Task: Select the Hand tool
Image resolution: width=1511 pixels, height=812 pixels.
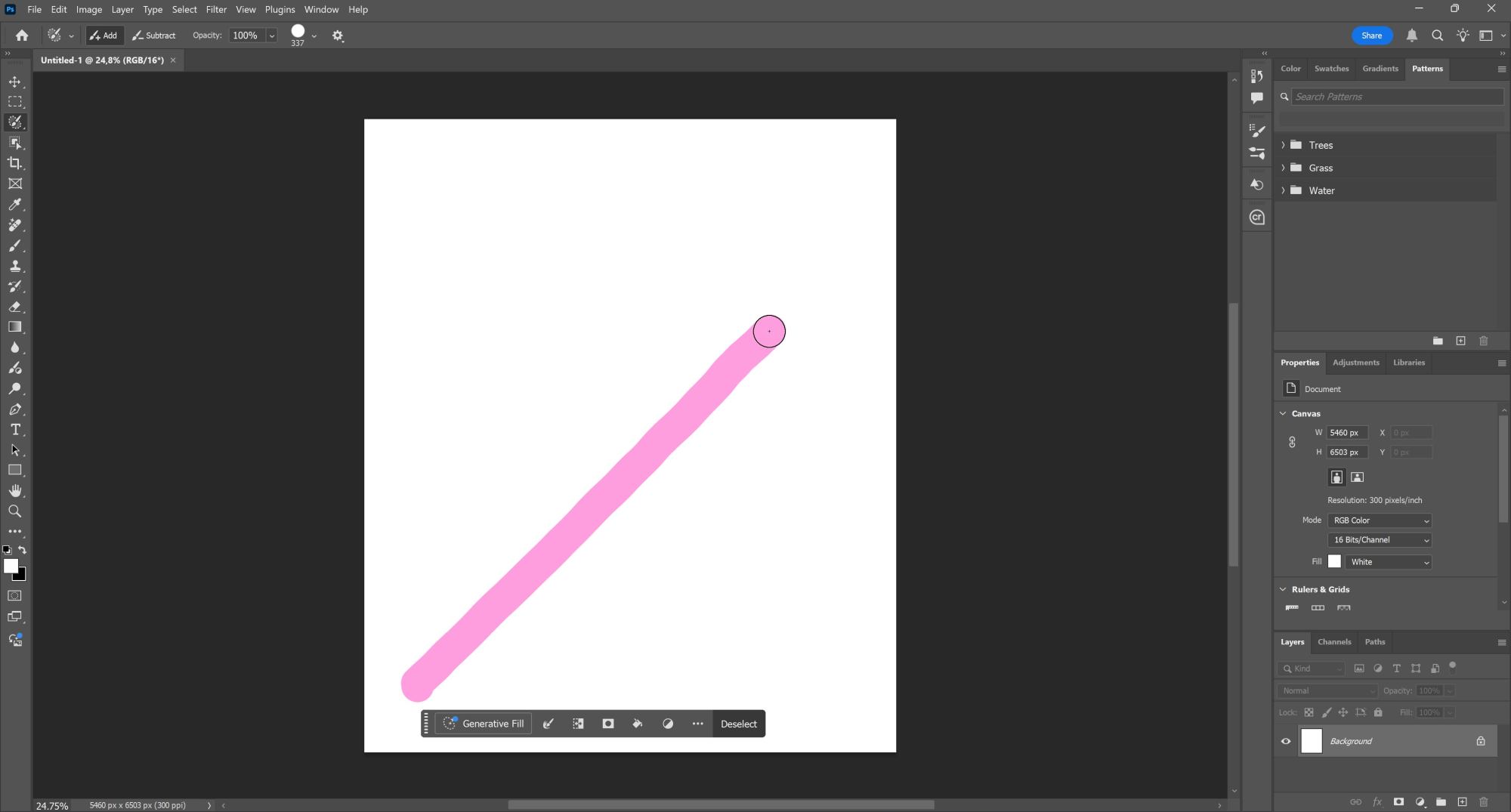Action: pos(15,491)
